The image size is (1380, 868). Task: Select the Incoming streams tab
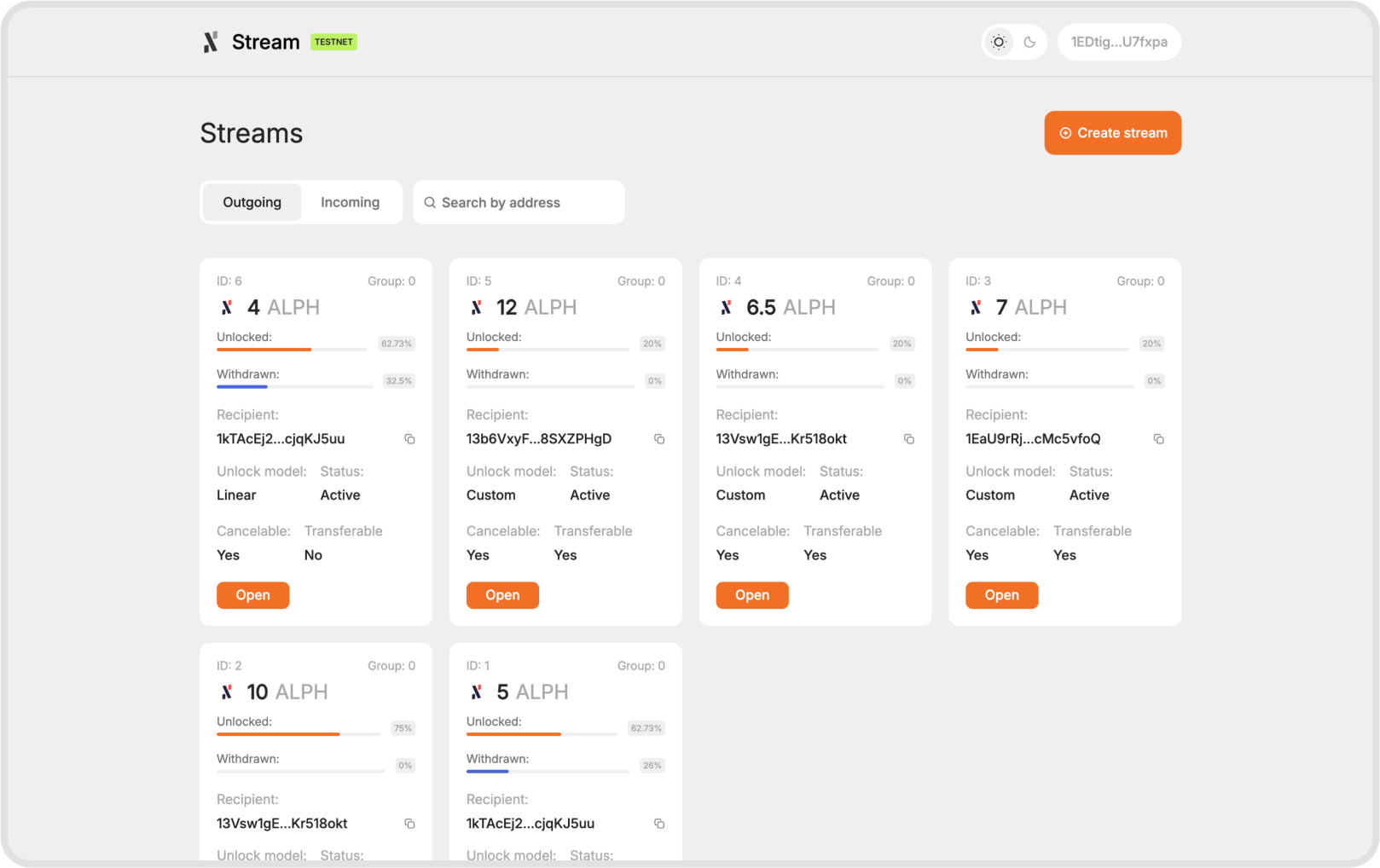[x=350, y=202]
